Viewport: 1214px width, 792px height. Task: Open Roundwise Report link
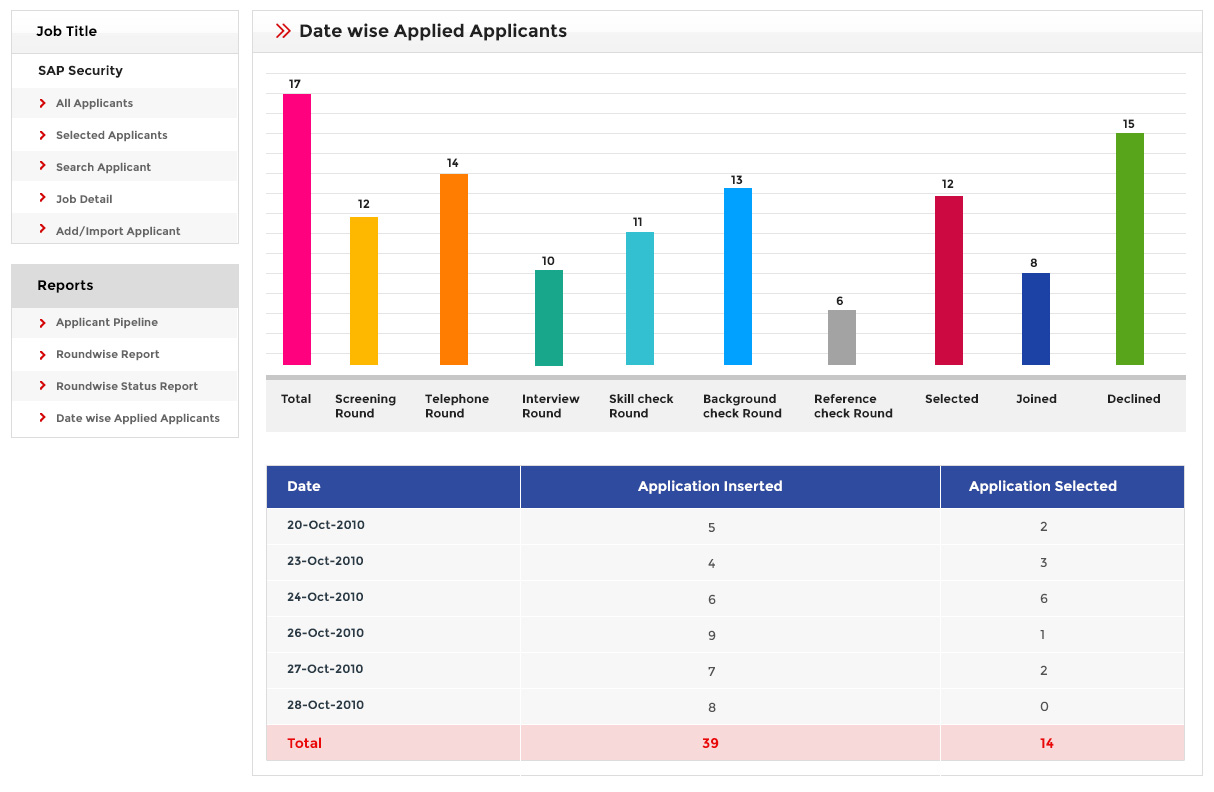pyautogui.click(x=107, y=354)
